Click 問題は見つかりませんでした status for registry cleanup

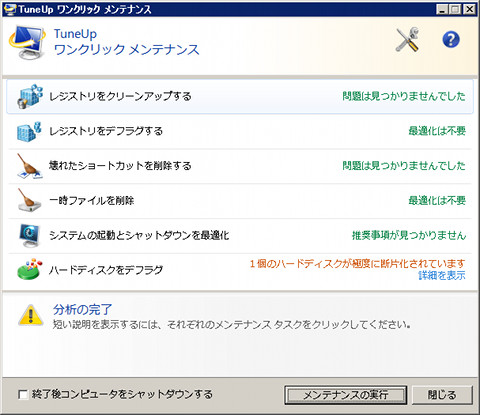(404, 96)
